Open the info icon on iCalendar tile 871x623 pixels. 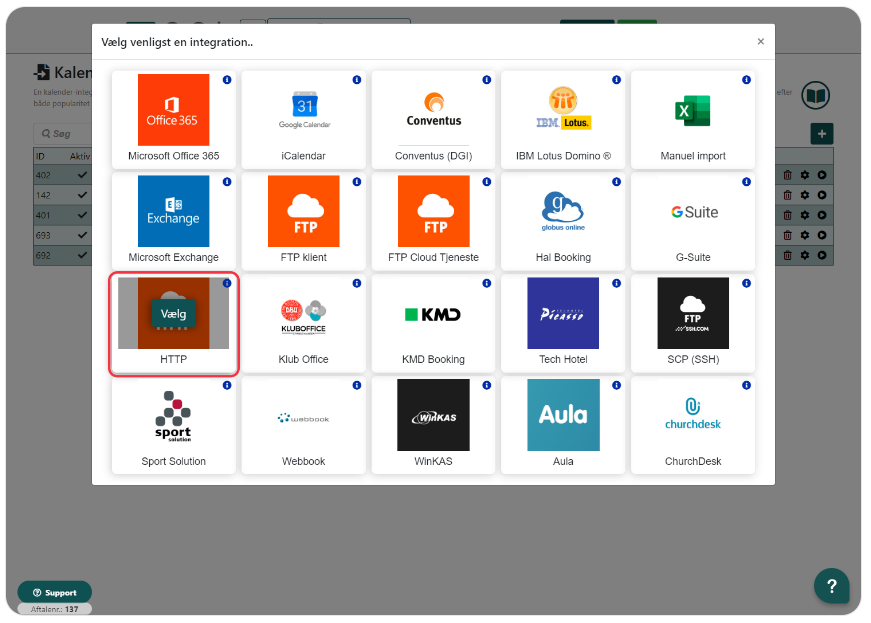357,80
